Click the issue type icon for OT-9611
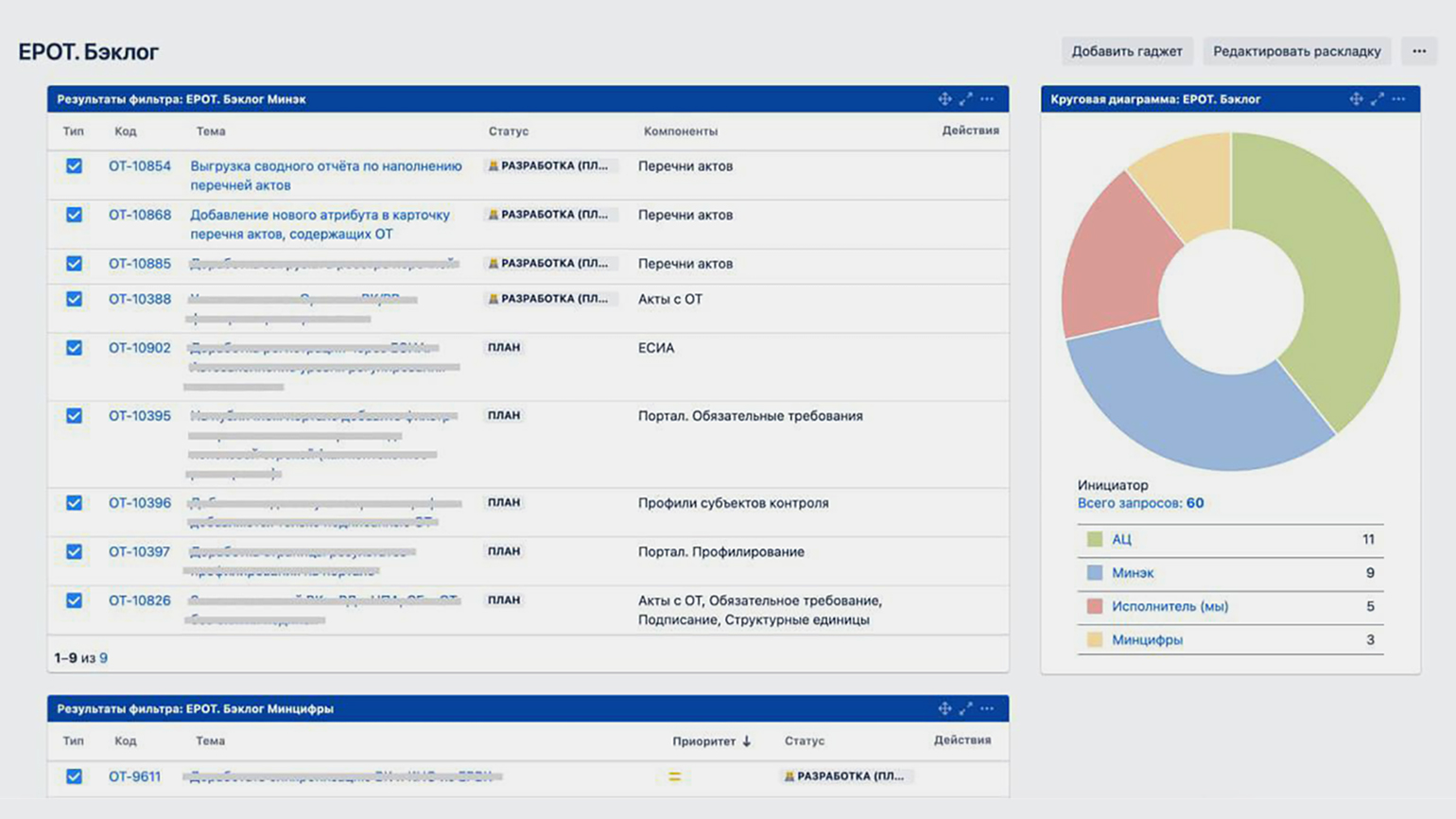Viewport: 1456px width, 819px height. (74, 776)
